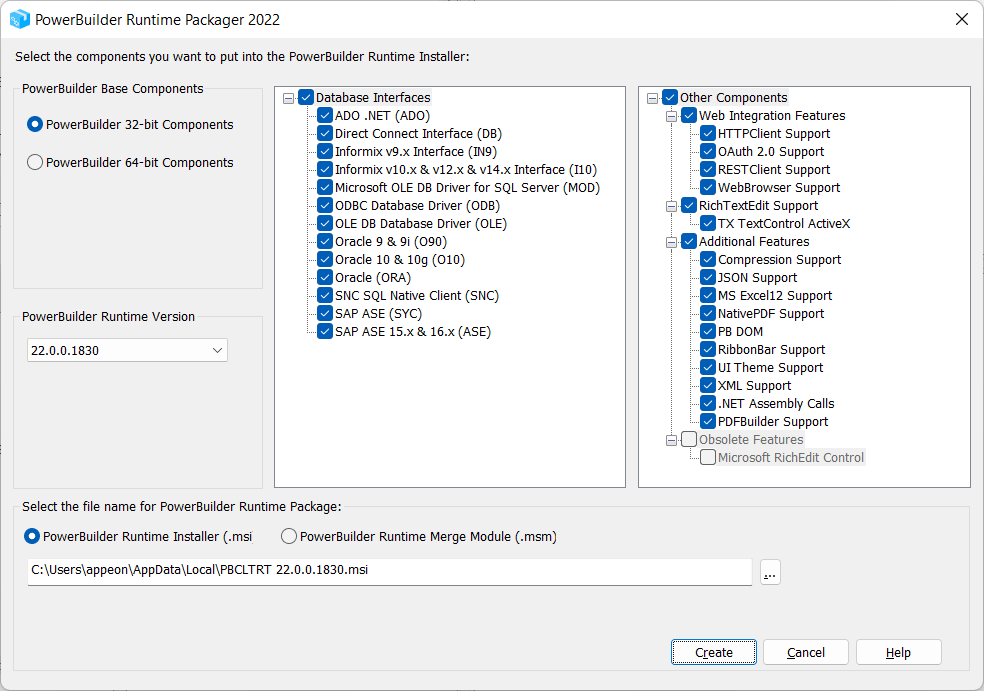Select PowerBuilder Runtime Merge Module (.msm)
984x691 pixels.
tap(289, 535)
